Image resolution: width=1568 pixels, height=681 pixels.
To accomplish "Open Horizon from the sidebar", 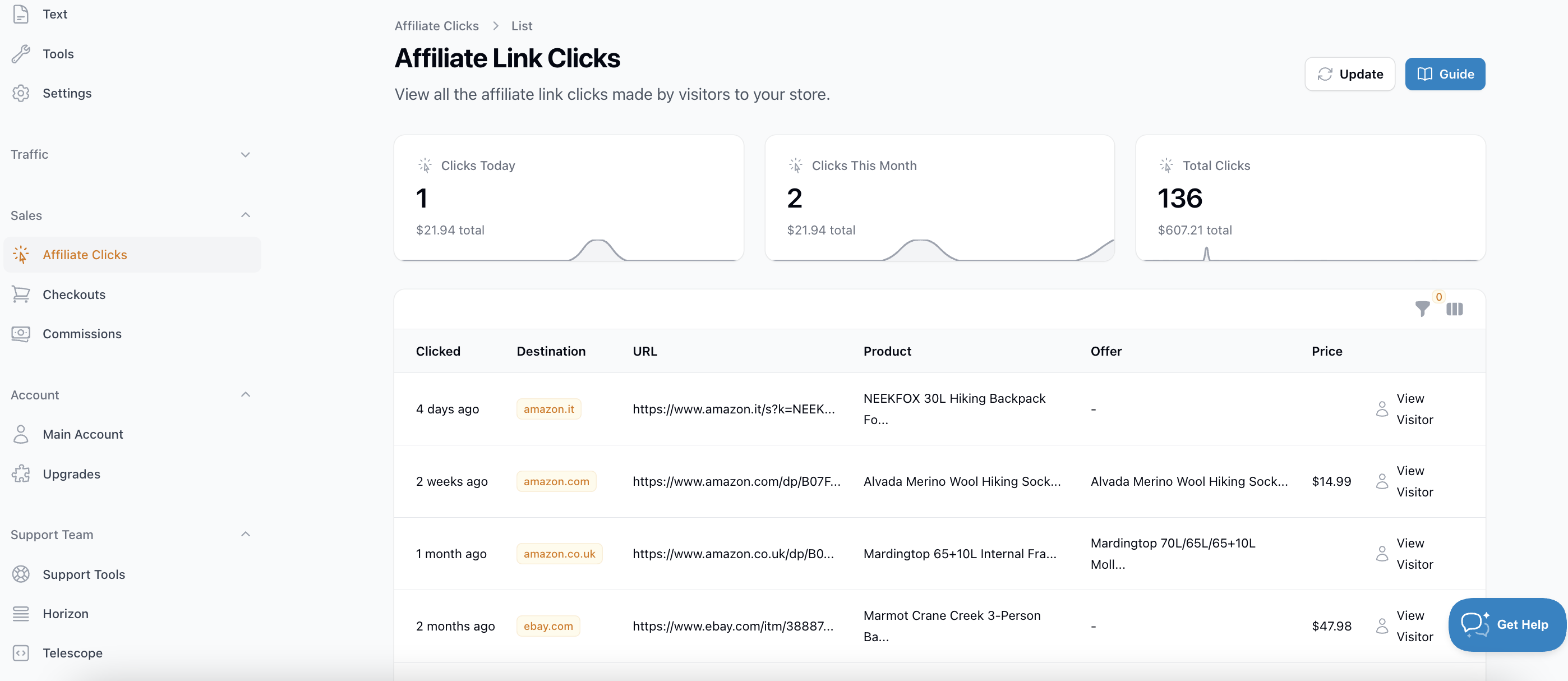I will point(65,613).
